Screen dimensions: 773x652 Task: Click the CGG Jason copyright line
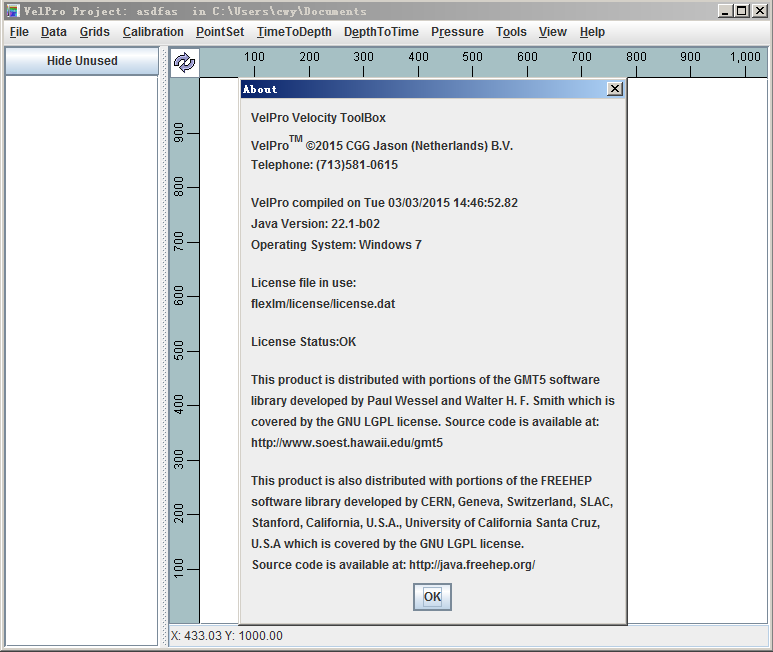382,145
